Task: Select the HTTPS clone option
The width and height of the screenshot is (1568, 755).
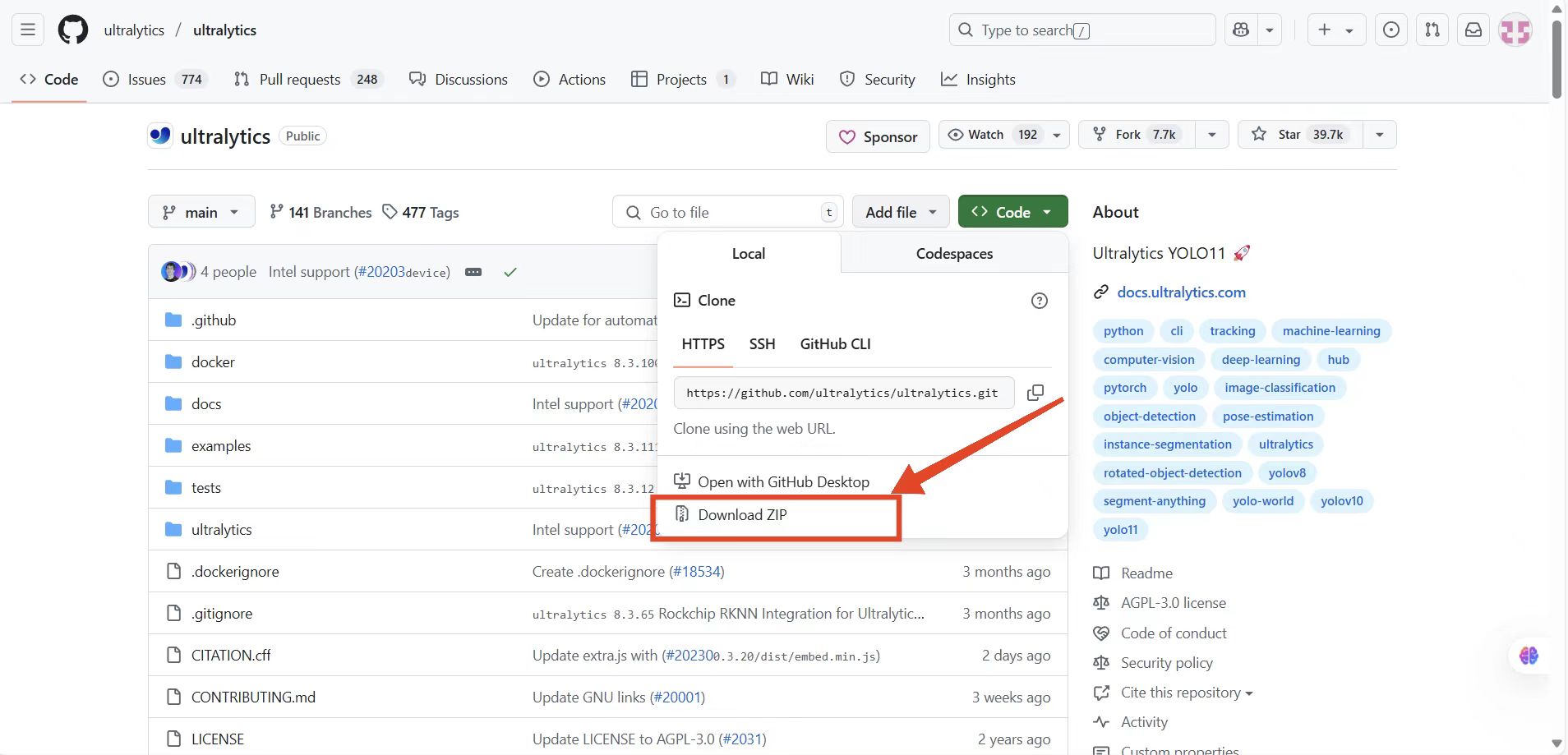Action: (x=703, y=344)
